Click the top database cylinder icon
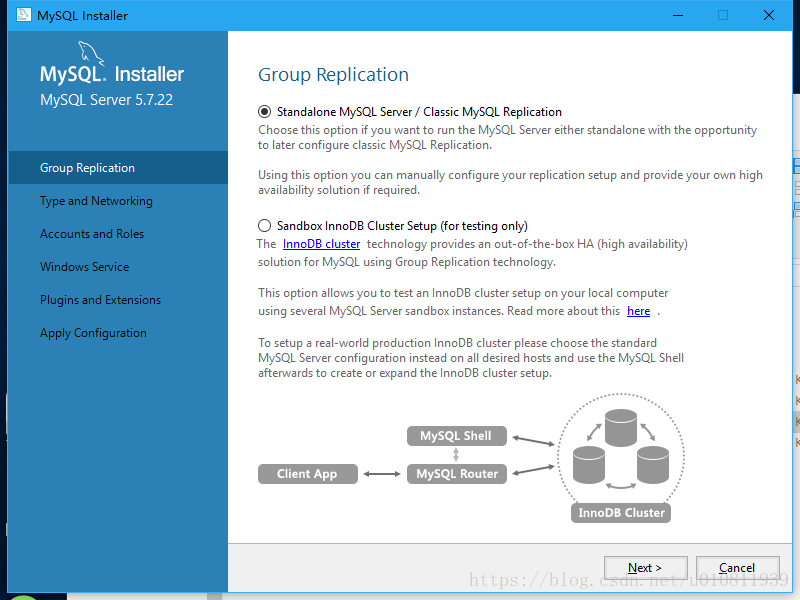This screenshot has width=800, height=600. [x=621, y=428]
